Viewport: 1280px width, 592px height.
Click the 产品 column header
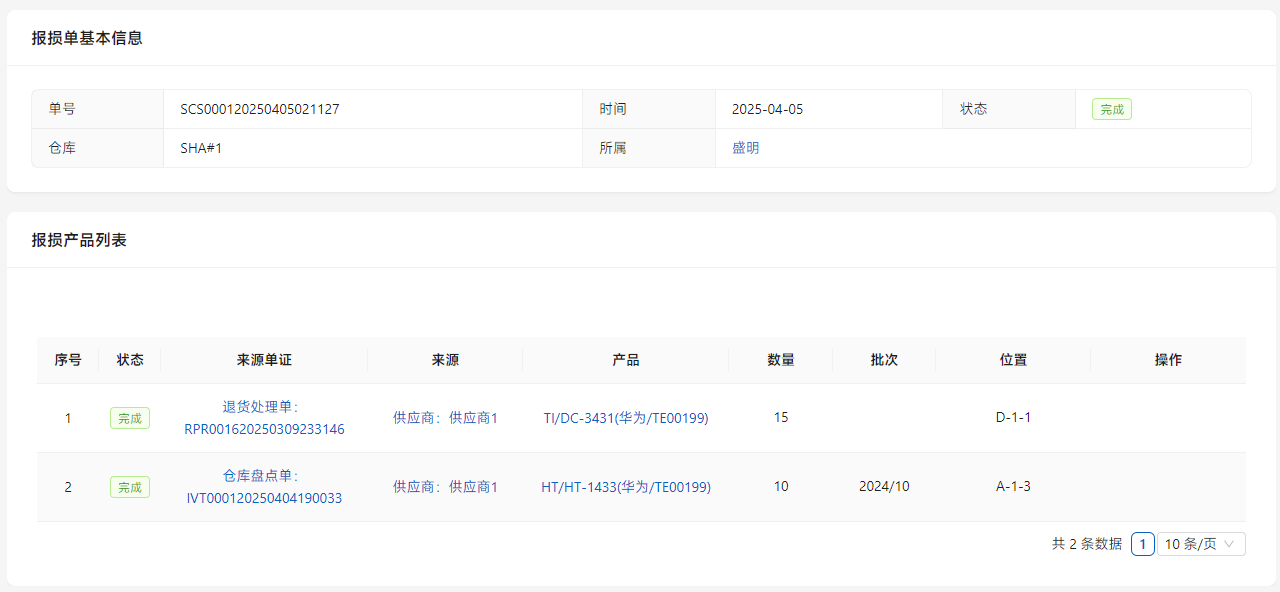click(626, 360)
